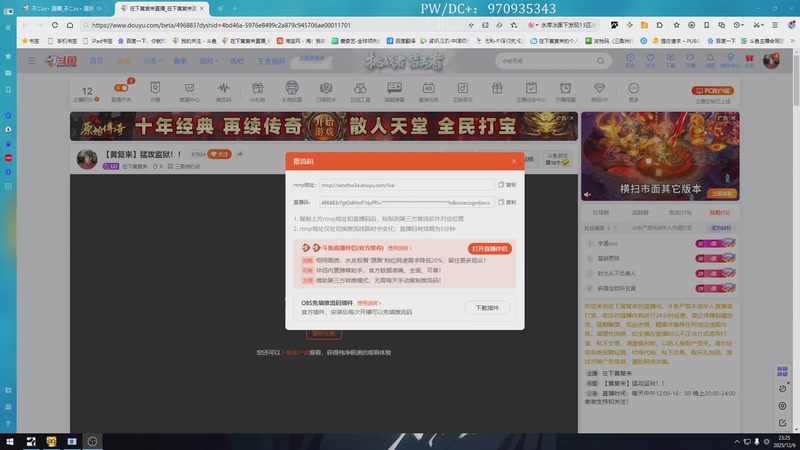Click the 下载客户端 link under the player

coord(295,353)
